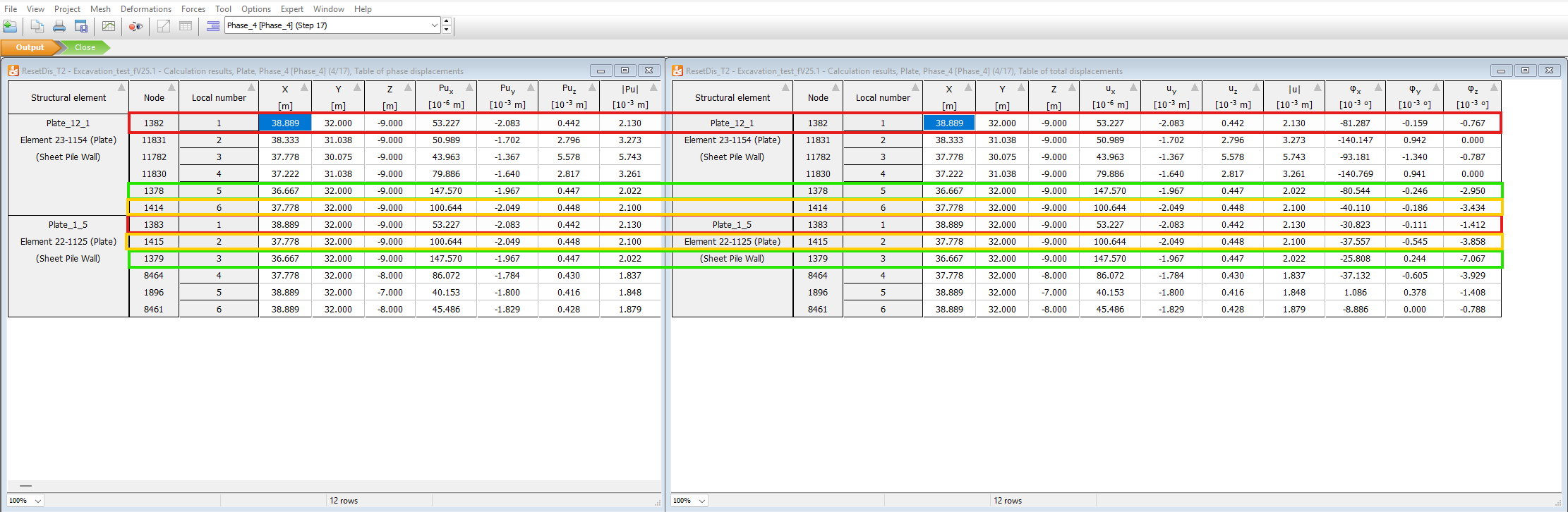Select Plate_1_5 in total displacements table
The width and height of the screenshot is (1568, 512).
coord(732,224)
